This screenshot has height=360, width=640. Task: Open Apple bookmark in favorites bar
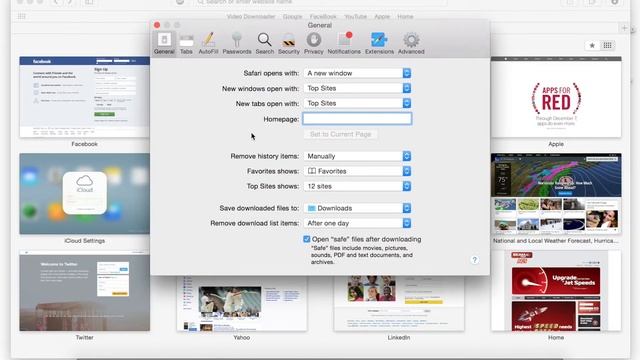pyautogui.click(x=382, y=17)
